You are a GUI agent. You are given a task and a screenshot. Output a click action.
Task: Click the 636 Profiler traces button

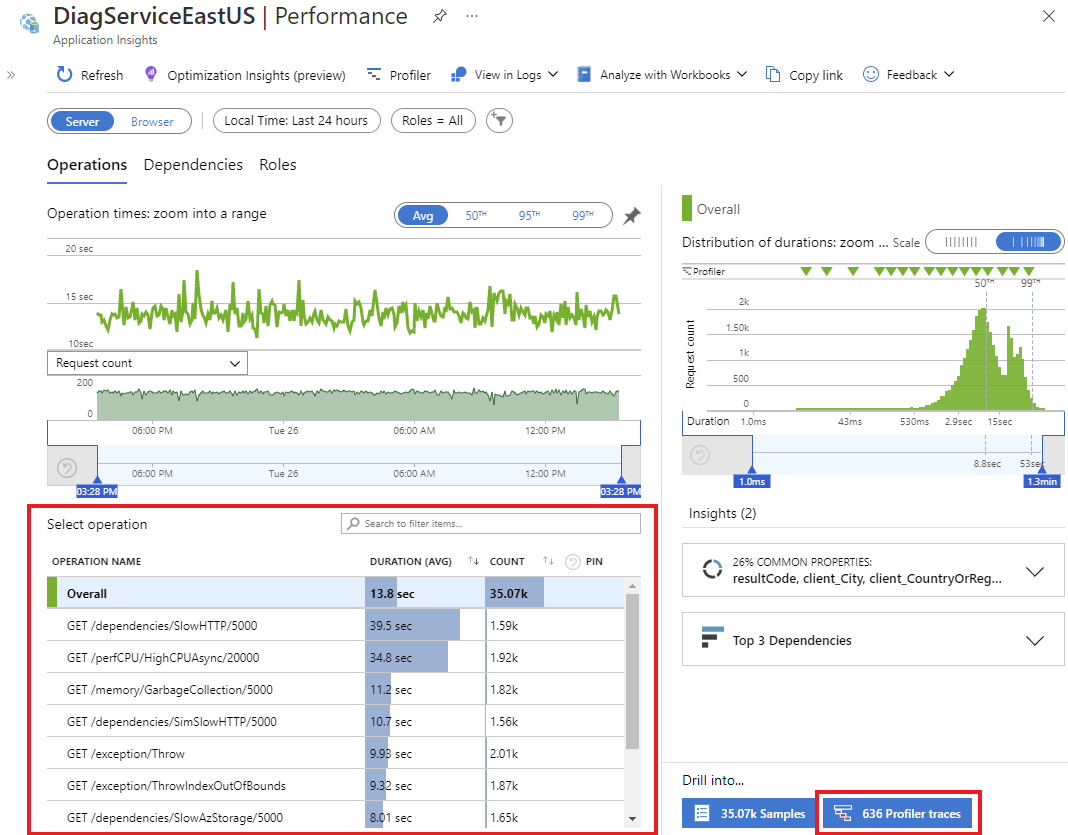[x=897, y=813]
